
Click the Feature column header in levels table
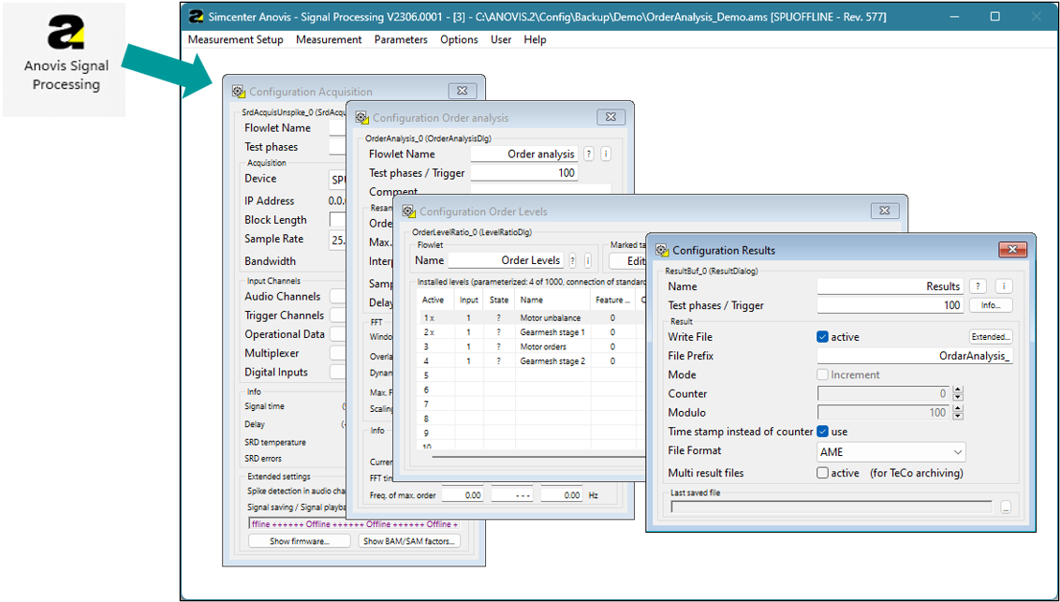tap(613, 300)
